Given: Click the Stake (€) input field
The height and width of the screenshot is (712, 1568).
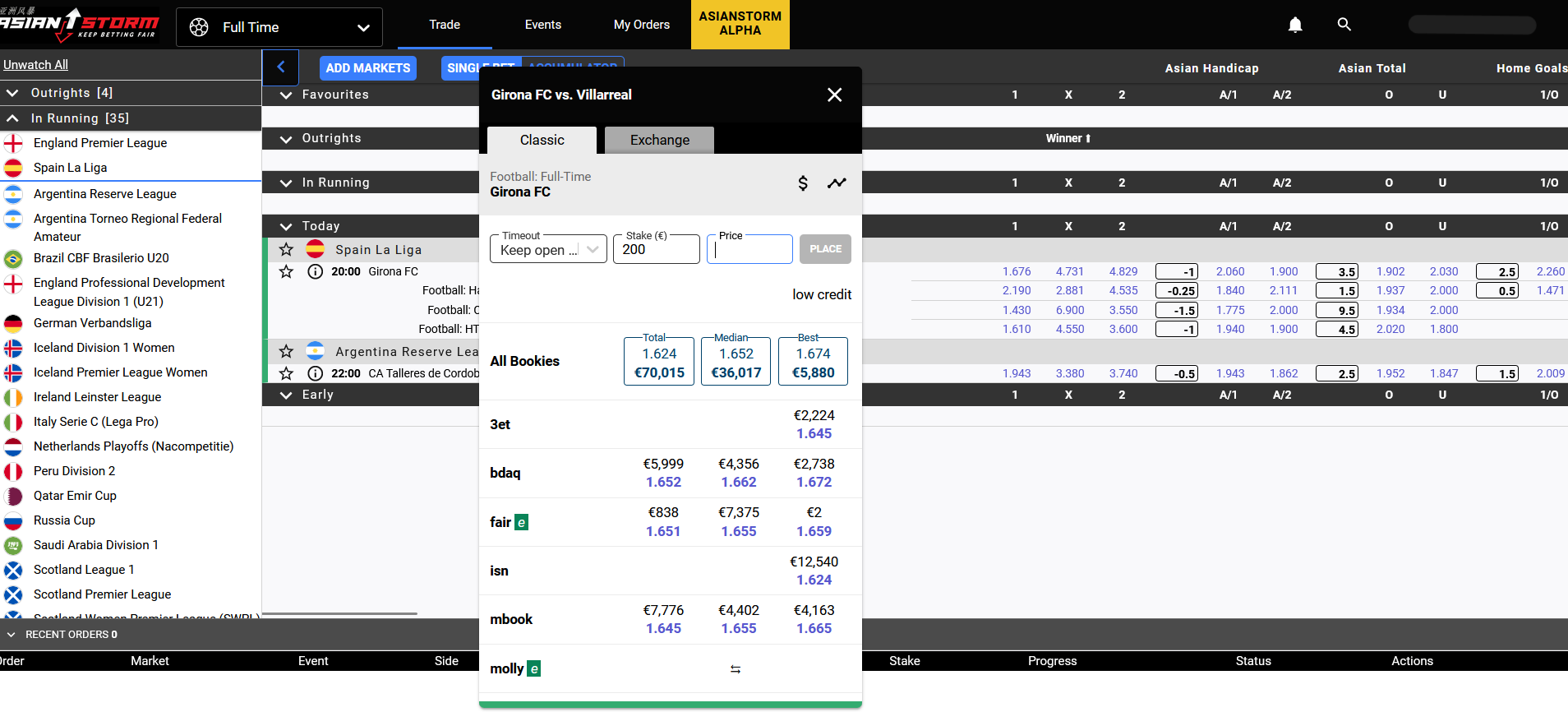Looking at the screenshot, I should [x=657, y=249].
